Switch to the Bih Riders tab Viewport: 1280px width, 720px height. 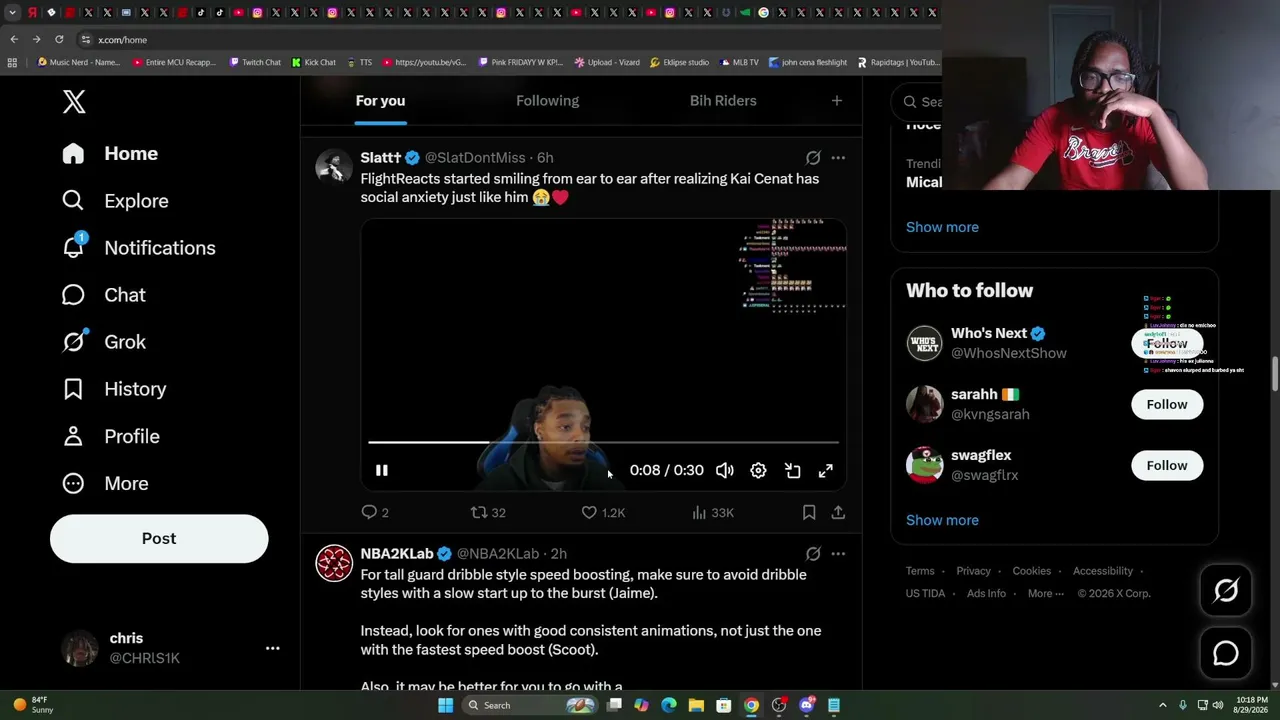723,101
